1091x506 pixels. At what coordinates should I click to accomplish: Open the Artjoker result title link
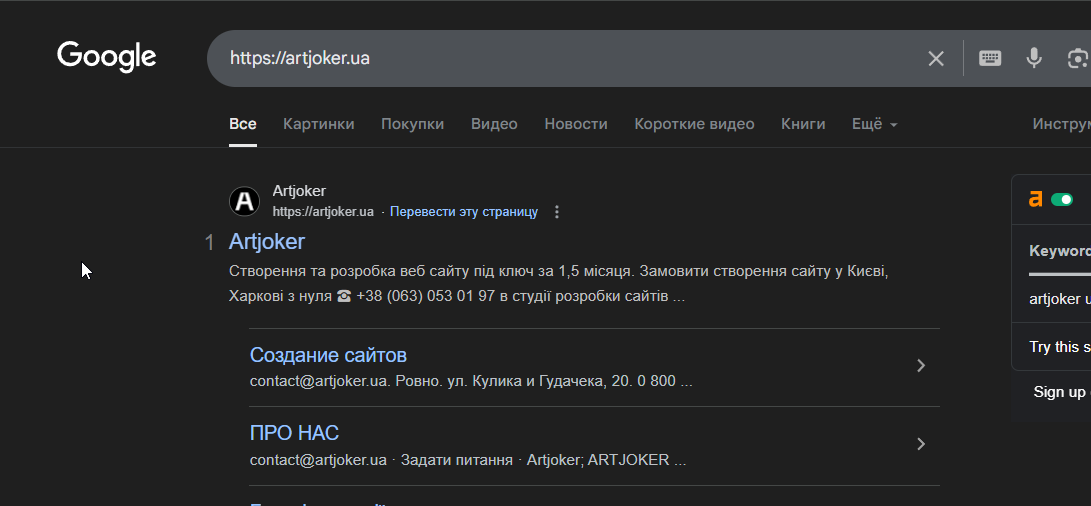pyautogui.click(x=266, y=242)
